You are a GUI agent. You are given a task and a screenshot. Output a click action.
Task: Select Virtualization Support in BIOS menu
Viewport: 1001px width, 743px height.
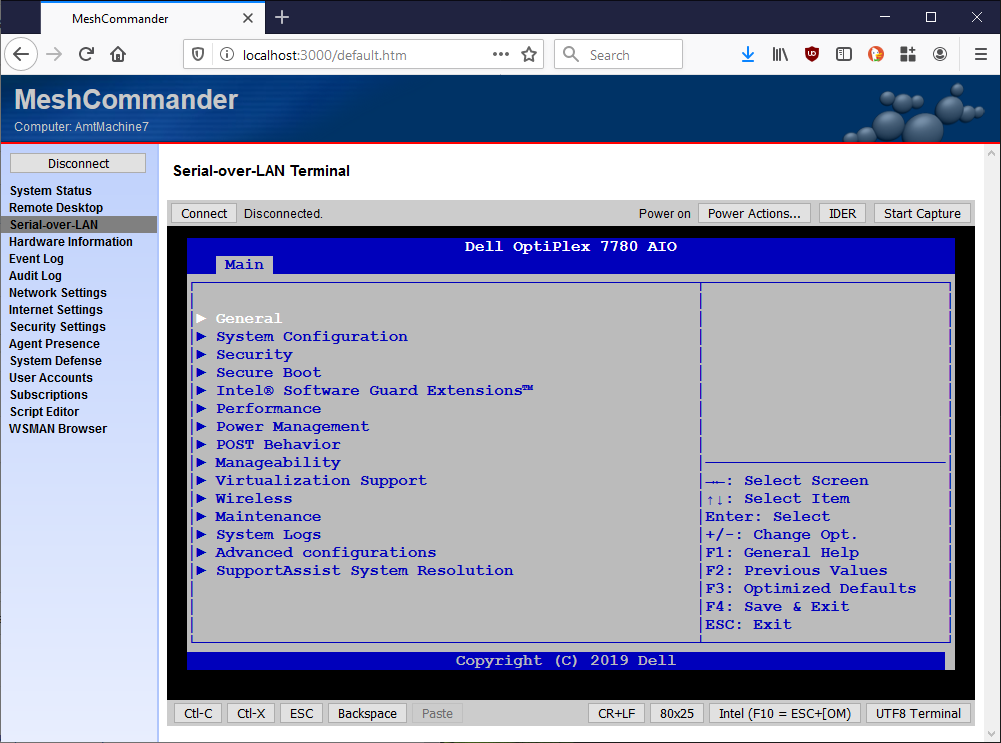click(x=320, y=481)
